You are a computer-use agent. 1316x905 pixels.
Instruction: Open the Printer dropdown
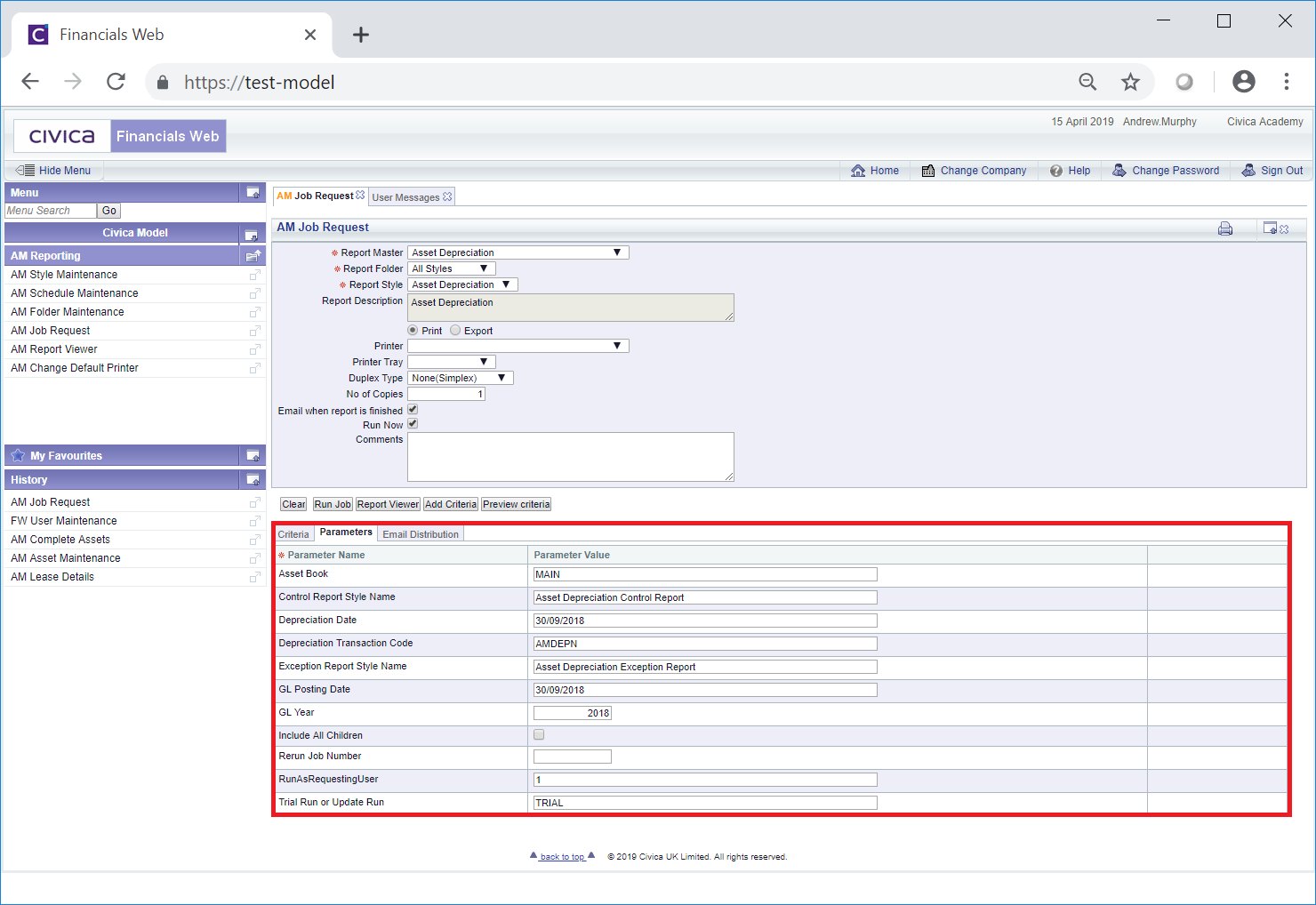coord(518,346)
